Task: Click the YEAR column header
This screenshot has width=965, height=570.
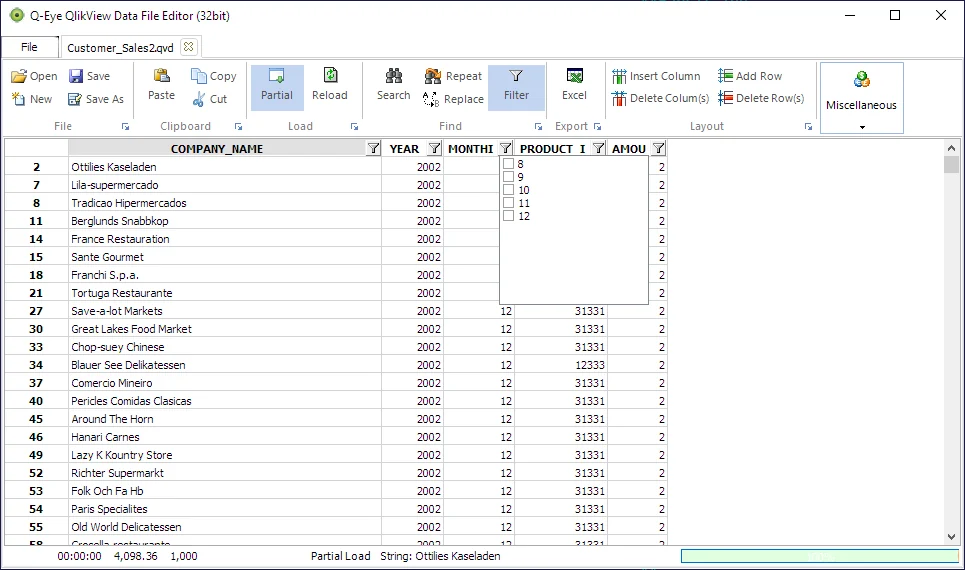Action: pyautogui.click(x=404, y=148)
